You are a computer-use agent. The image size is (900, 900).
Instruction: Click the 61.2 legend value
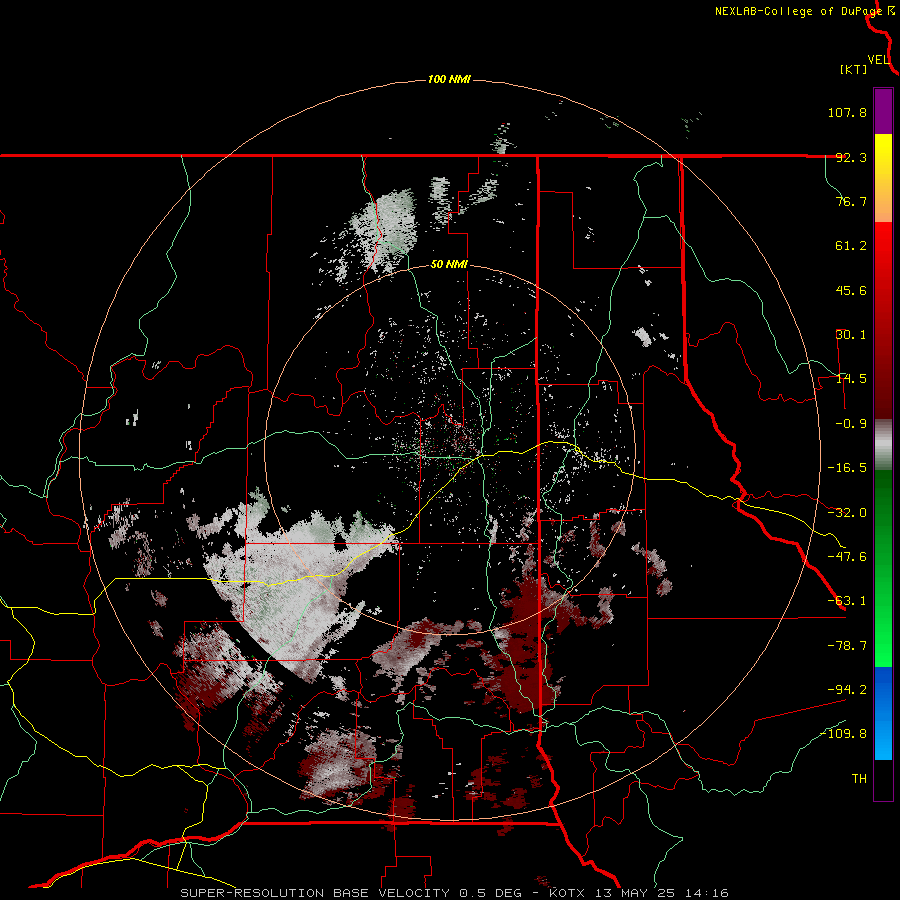pos(851,246)
